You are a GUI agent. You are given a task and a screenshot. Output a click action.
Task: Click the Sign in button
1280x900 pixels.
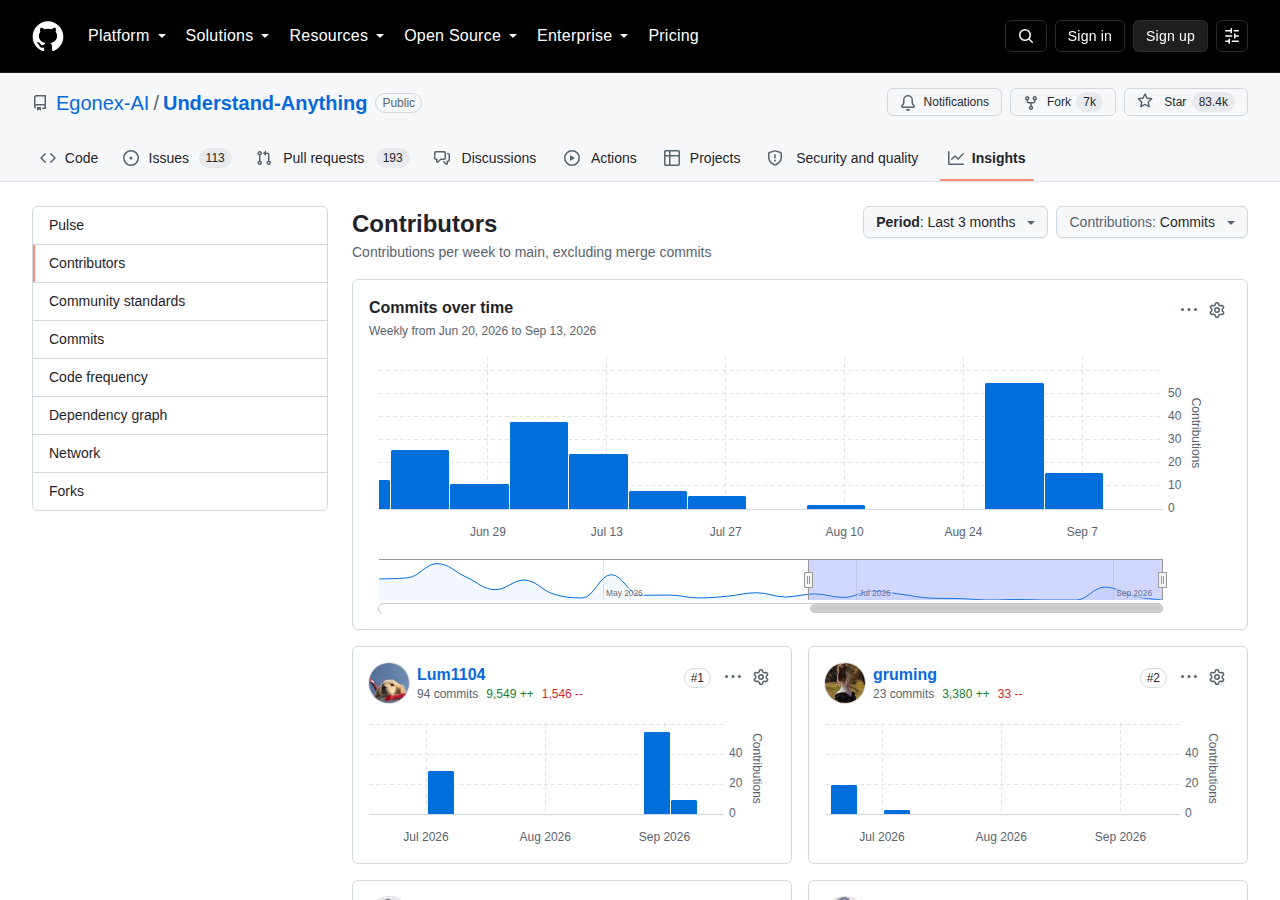click(1090, 36)
